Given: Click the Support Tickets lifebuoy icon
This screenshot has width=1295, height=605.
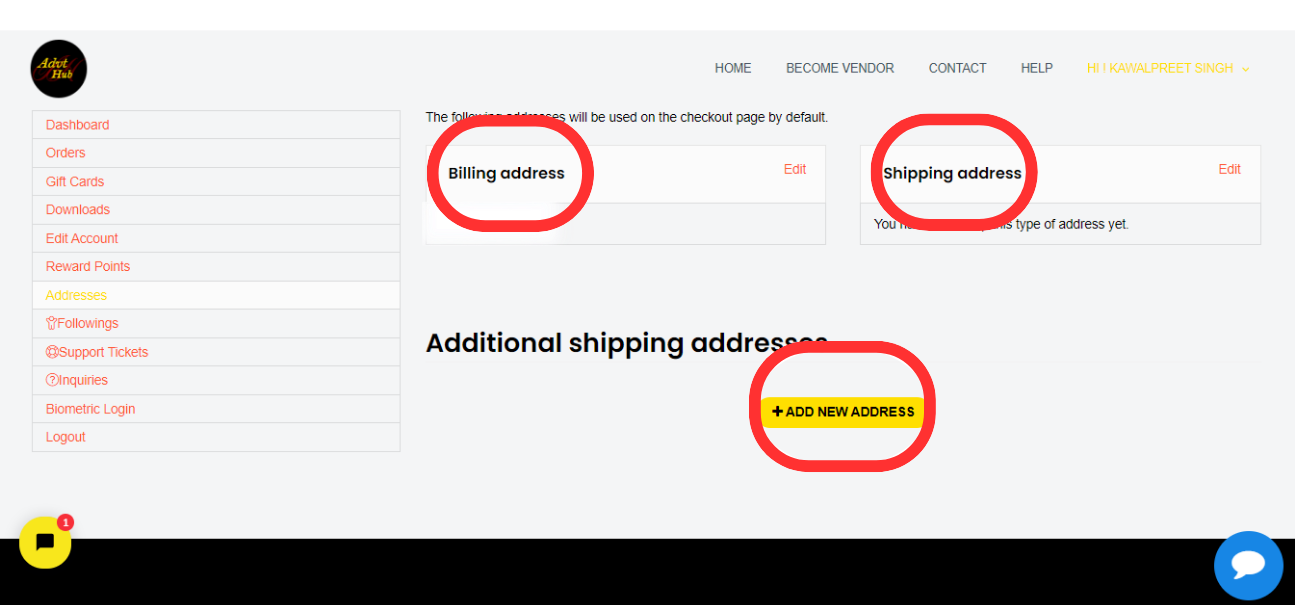Looking at the screenshot, I should click(52, 352).
